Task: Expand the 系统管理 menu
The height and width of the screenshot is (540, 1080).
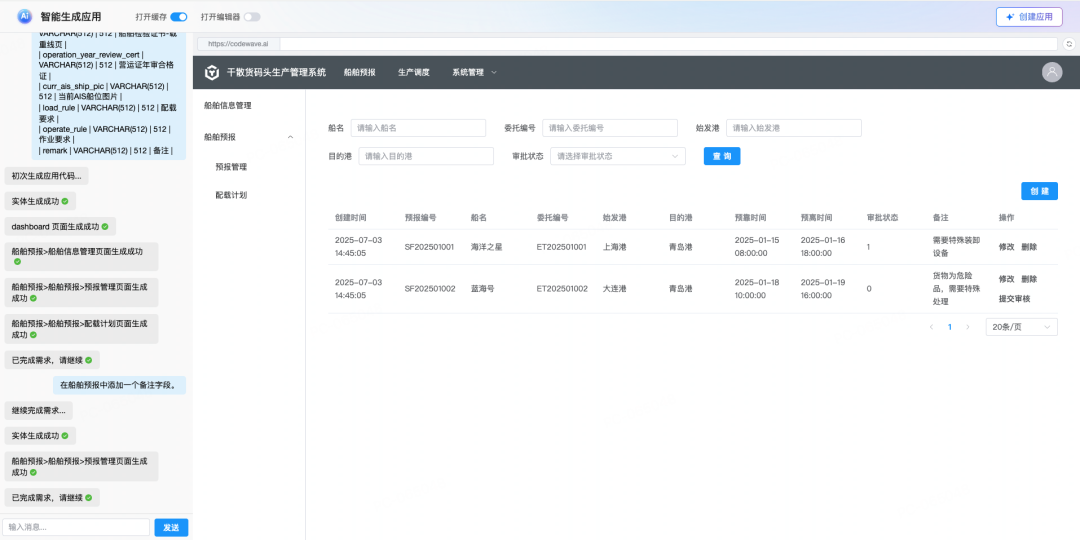Action: tap(475, 72)
